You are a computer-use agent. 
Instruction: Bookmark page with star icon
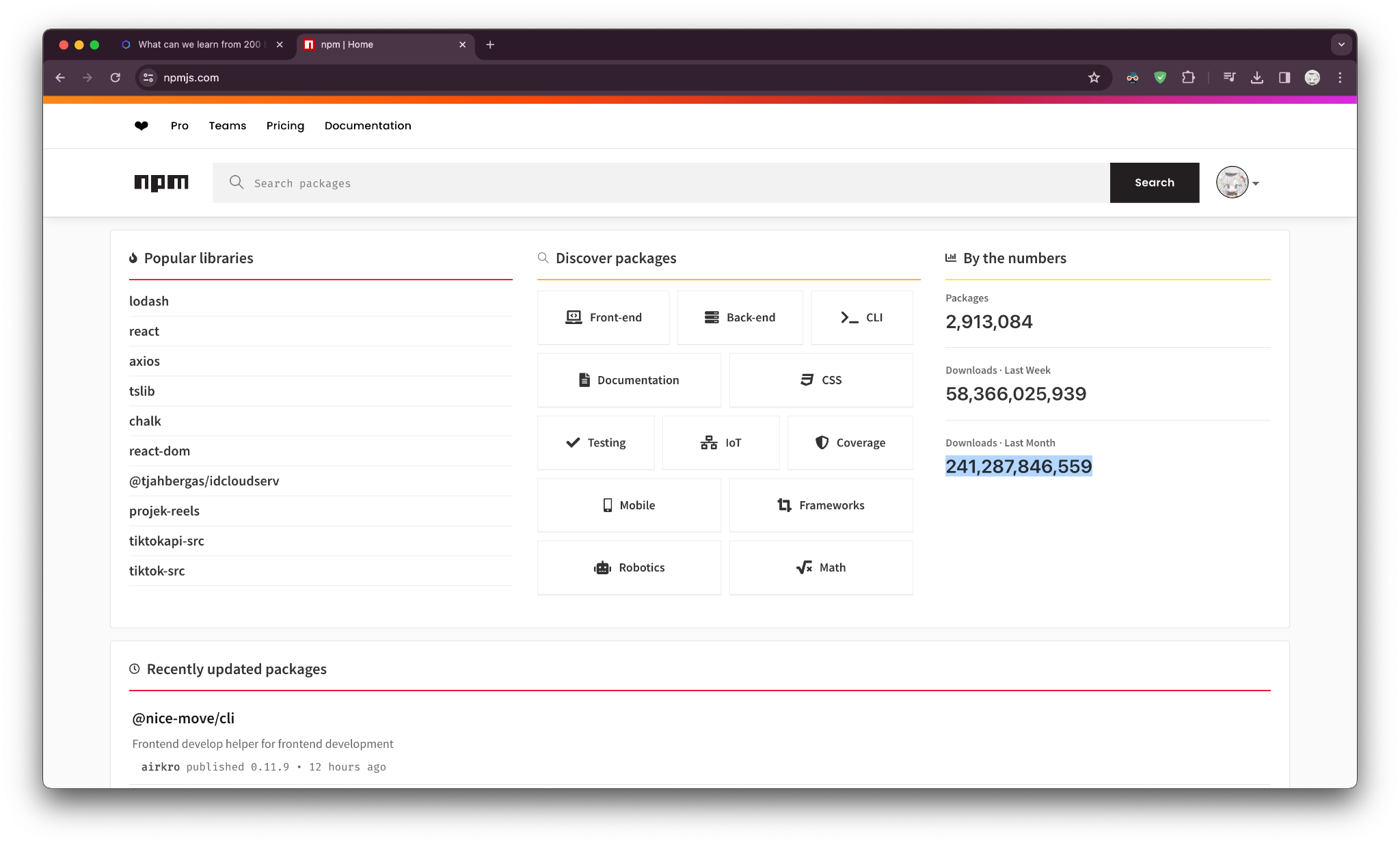(x=1094, y=78)
